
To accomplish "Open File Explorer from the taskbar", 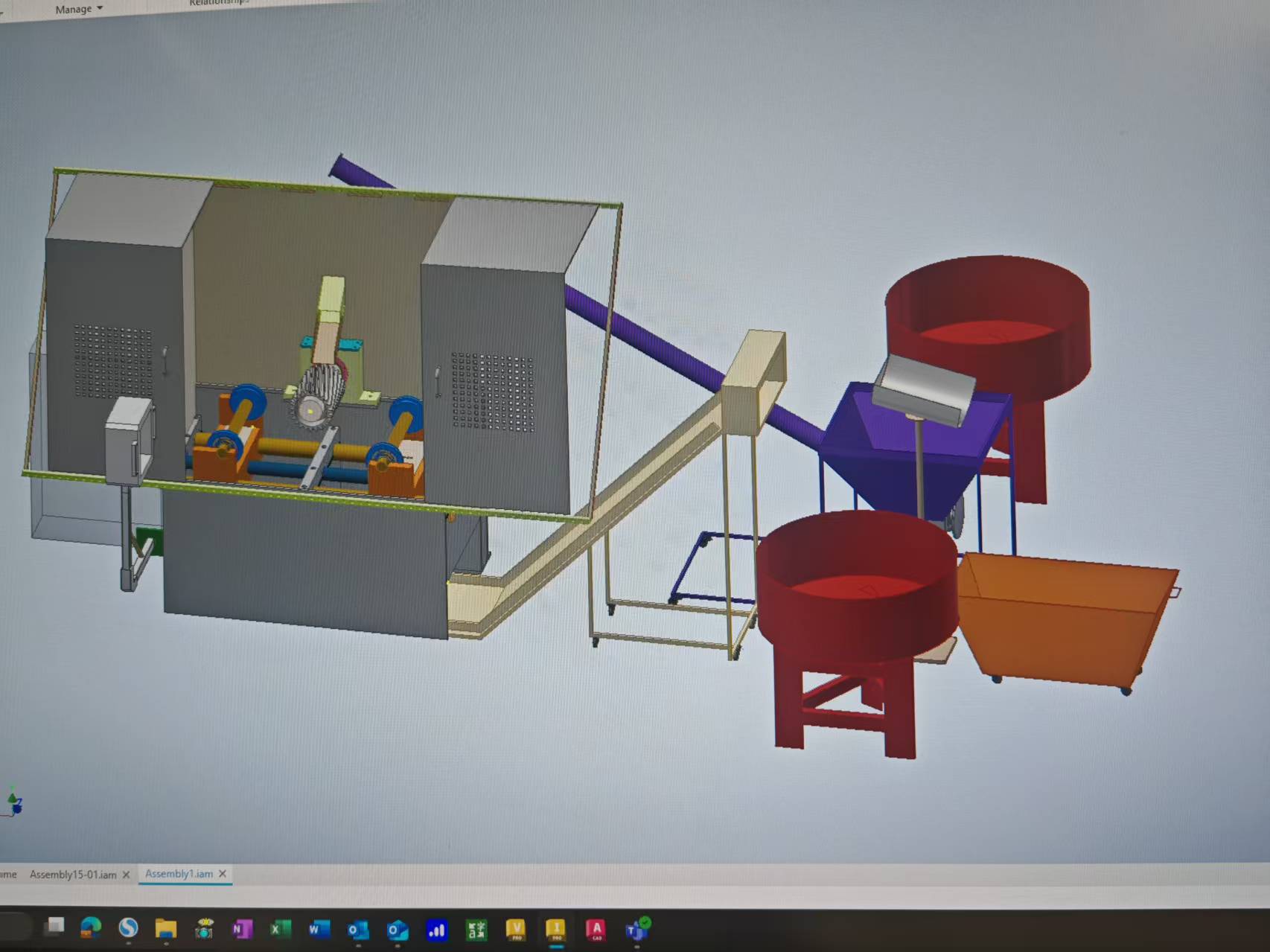I will [x=165, y=929].
